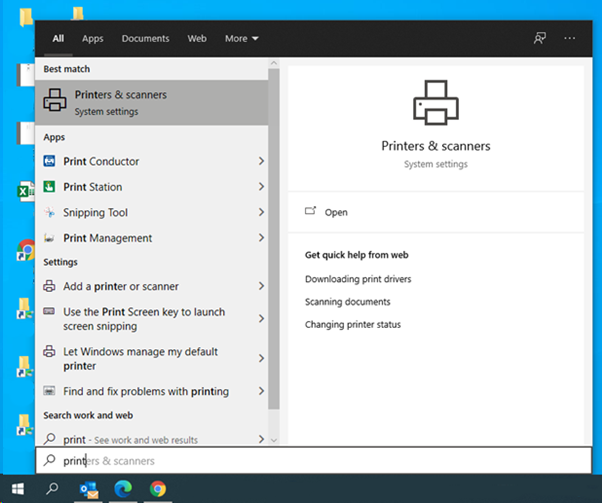
Task: Click the printer icon beside Let Windows manage
Action: click(49, 351)
